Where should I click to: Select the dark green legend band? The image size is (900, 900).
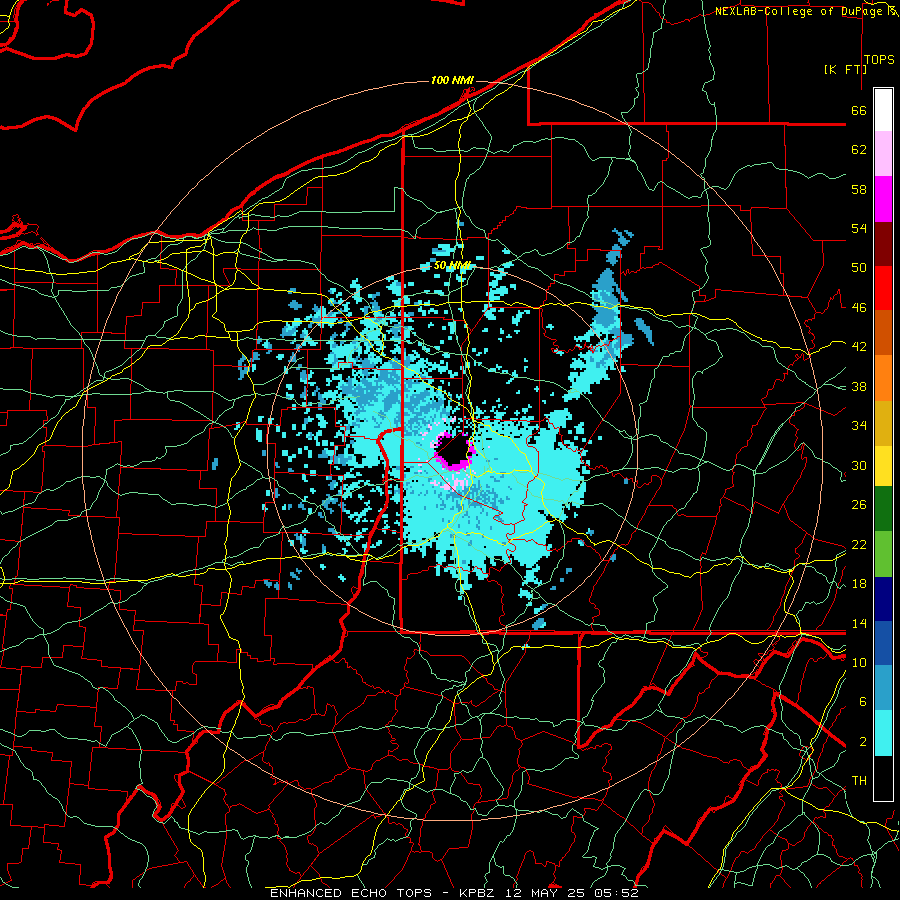tap(883, 509)
